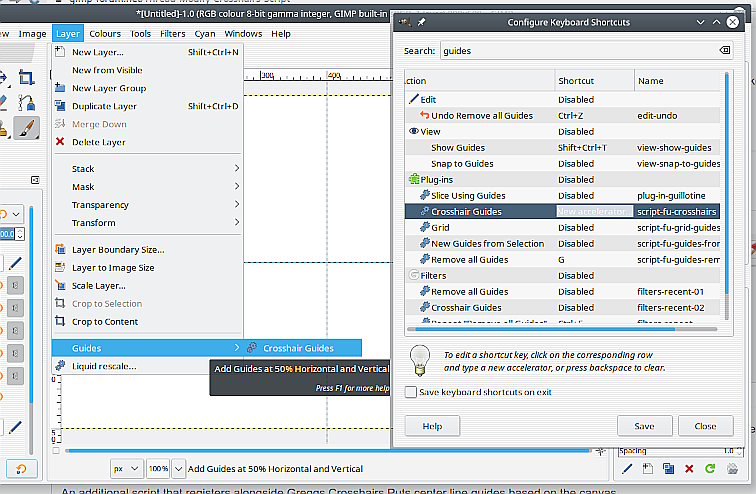The height and width of the screenshot is (494, 756).
Task: Select the Paths tool icon
Action: 26,102
